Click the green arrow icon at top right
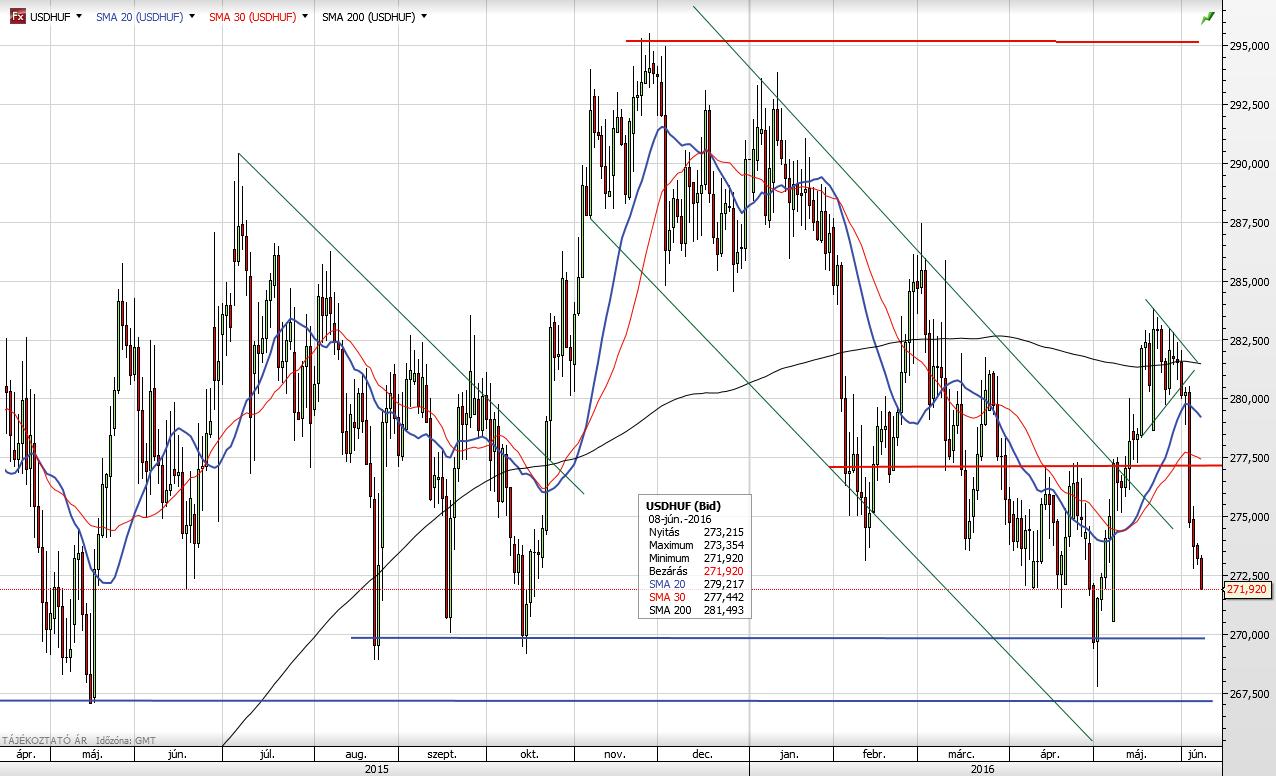The width and height of the screenshot is (1276, 776). [x=1208, y=17]
